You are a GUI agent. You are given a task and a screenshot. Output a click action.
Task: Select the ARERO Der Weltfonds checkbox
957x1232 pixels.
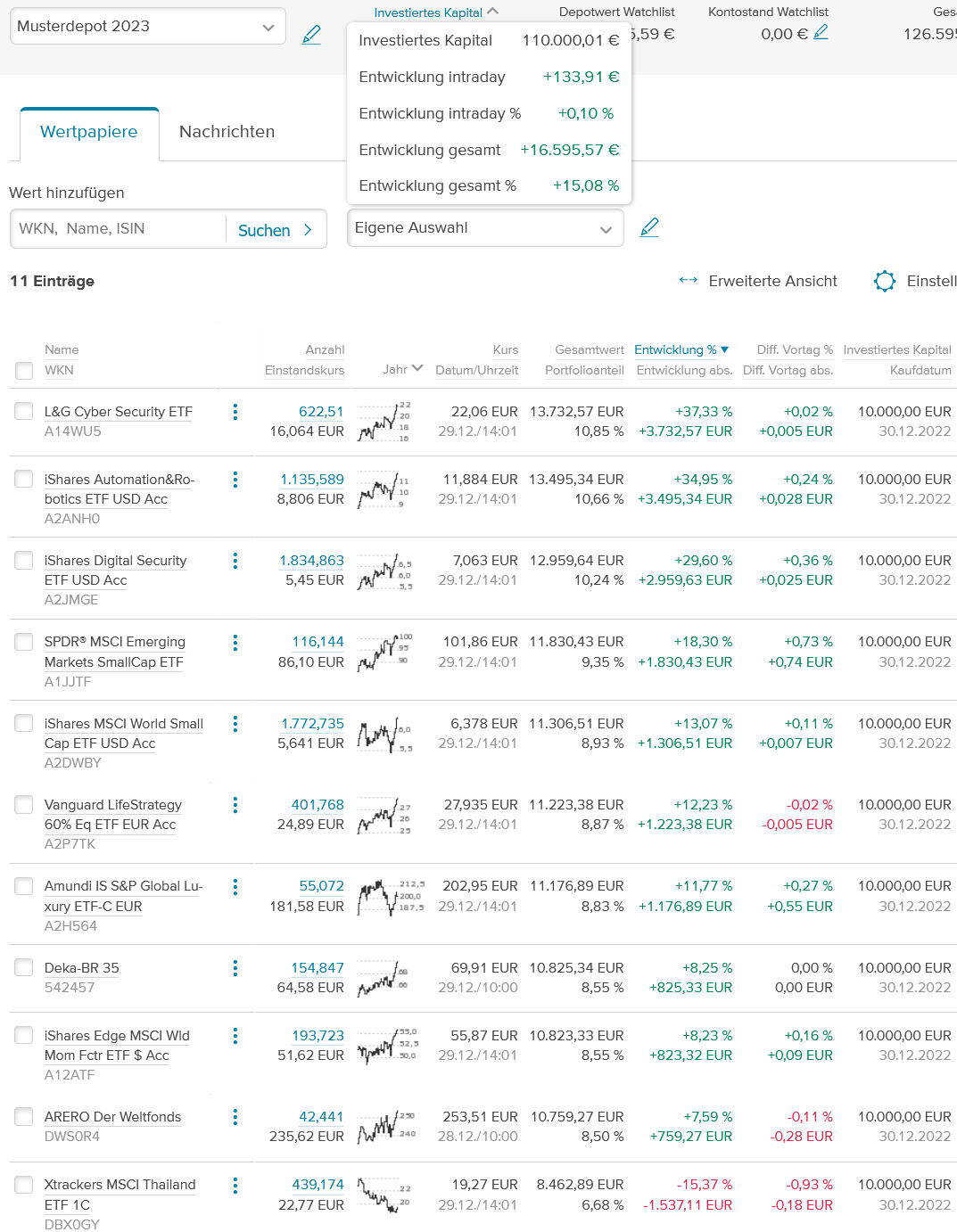coord(24,1117)
